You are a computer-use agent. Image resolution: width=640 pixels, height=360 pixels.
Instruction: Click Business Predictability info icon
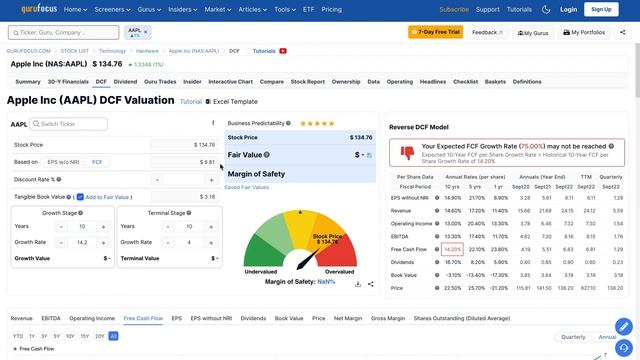[288, 123]
